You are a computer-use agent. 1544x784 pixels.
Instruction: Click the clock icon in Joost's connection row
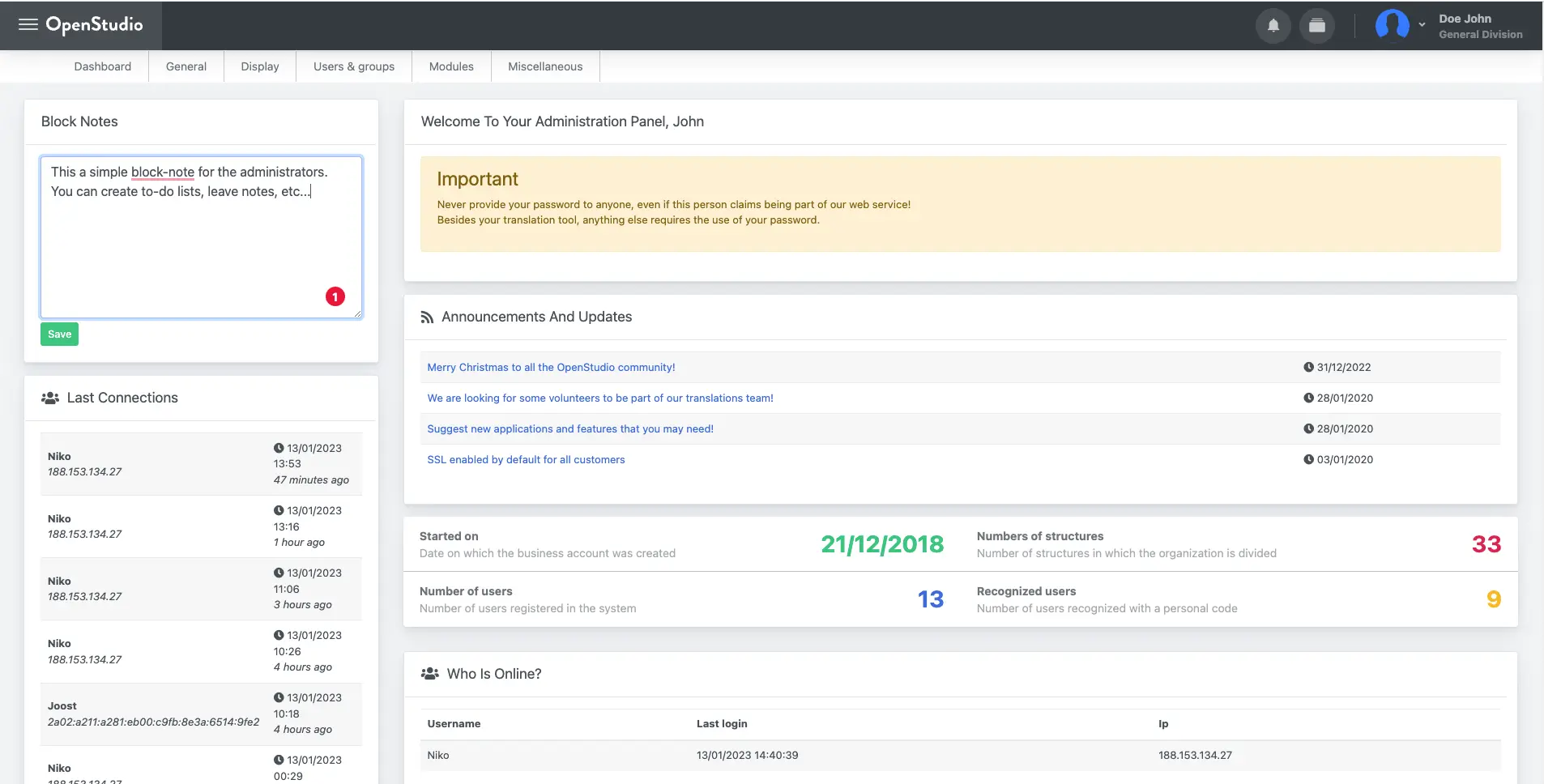(279, 697)
